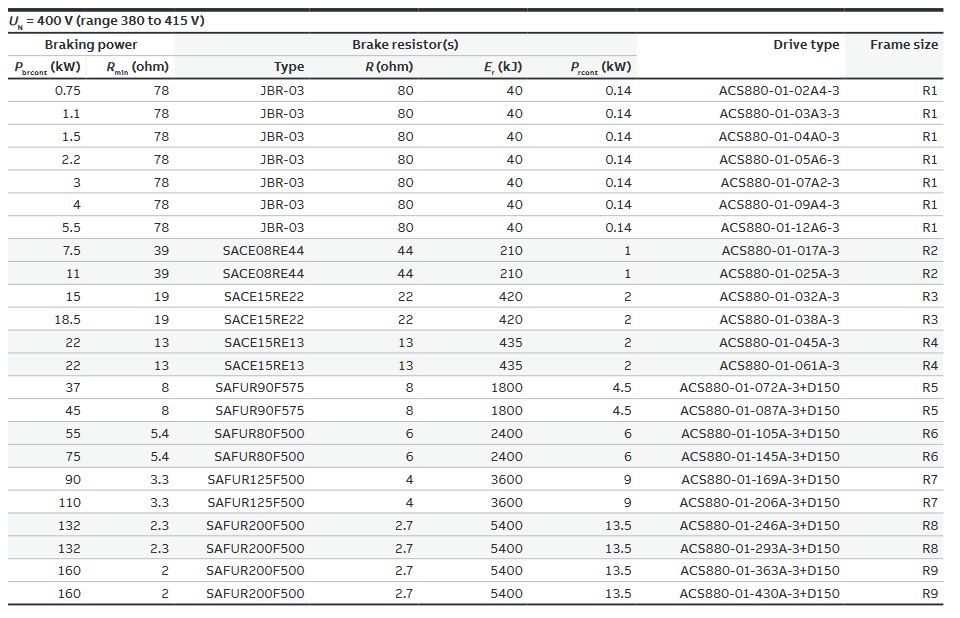Click drive type ACS880-01-025A-3
The width and height of the screenshot is (960, 618).
point(779,274)
